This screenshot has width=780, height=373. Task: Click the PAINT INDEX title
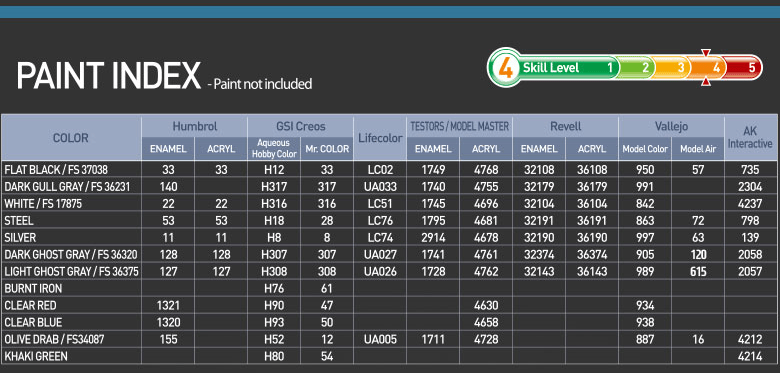[x=108, y=77]
